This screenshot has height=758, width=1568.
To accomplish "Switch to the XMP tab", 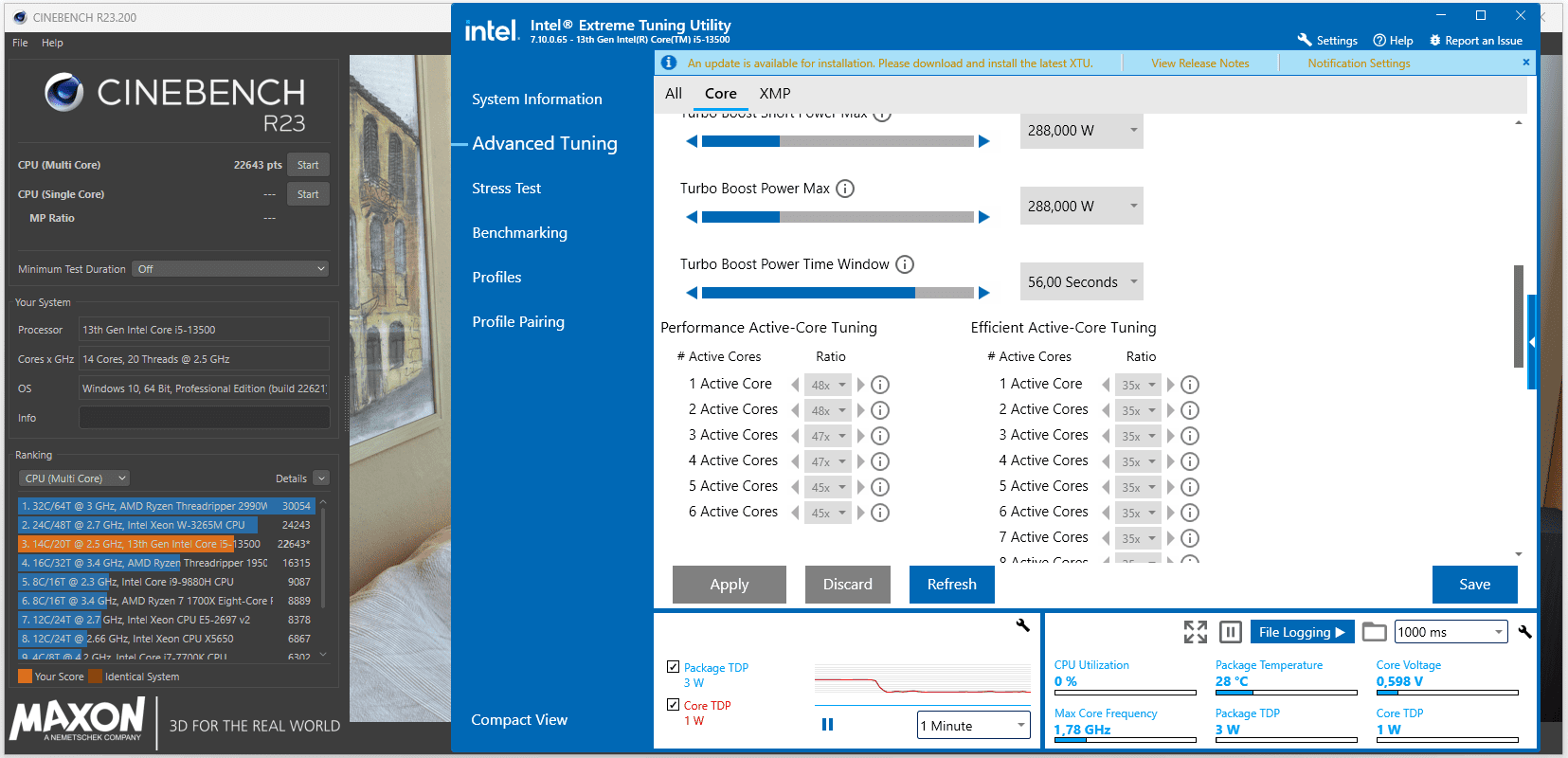I will click(775, 93).
